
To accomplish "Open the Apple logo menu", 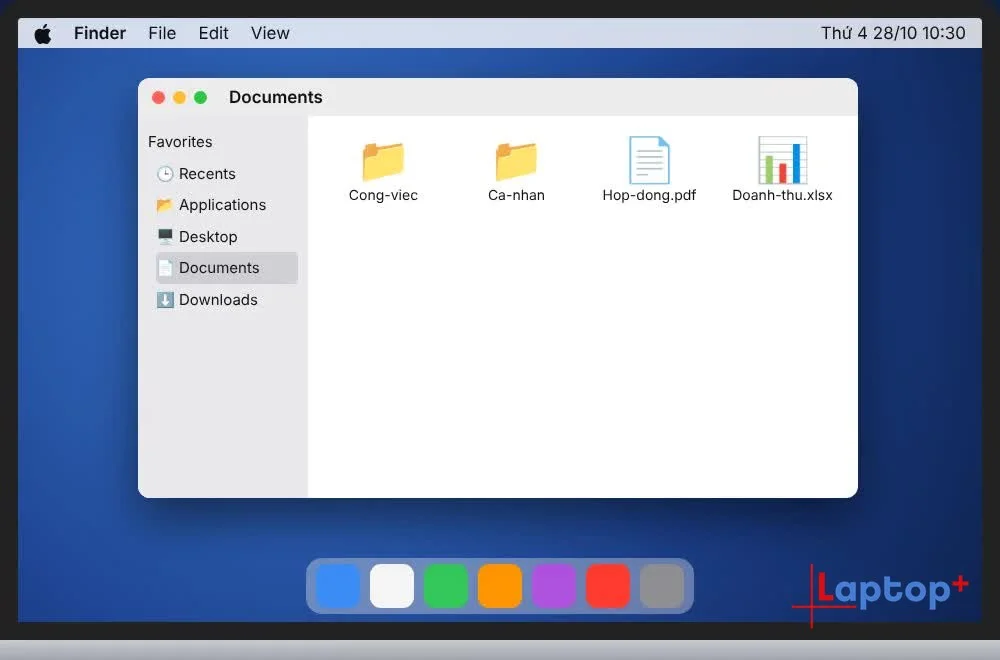I will coord(43,33).
